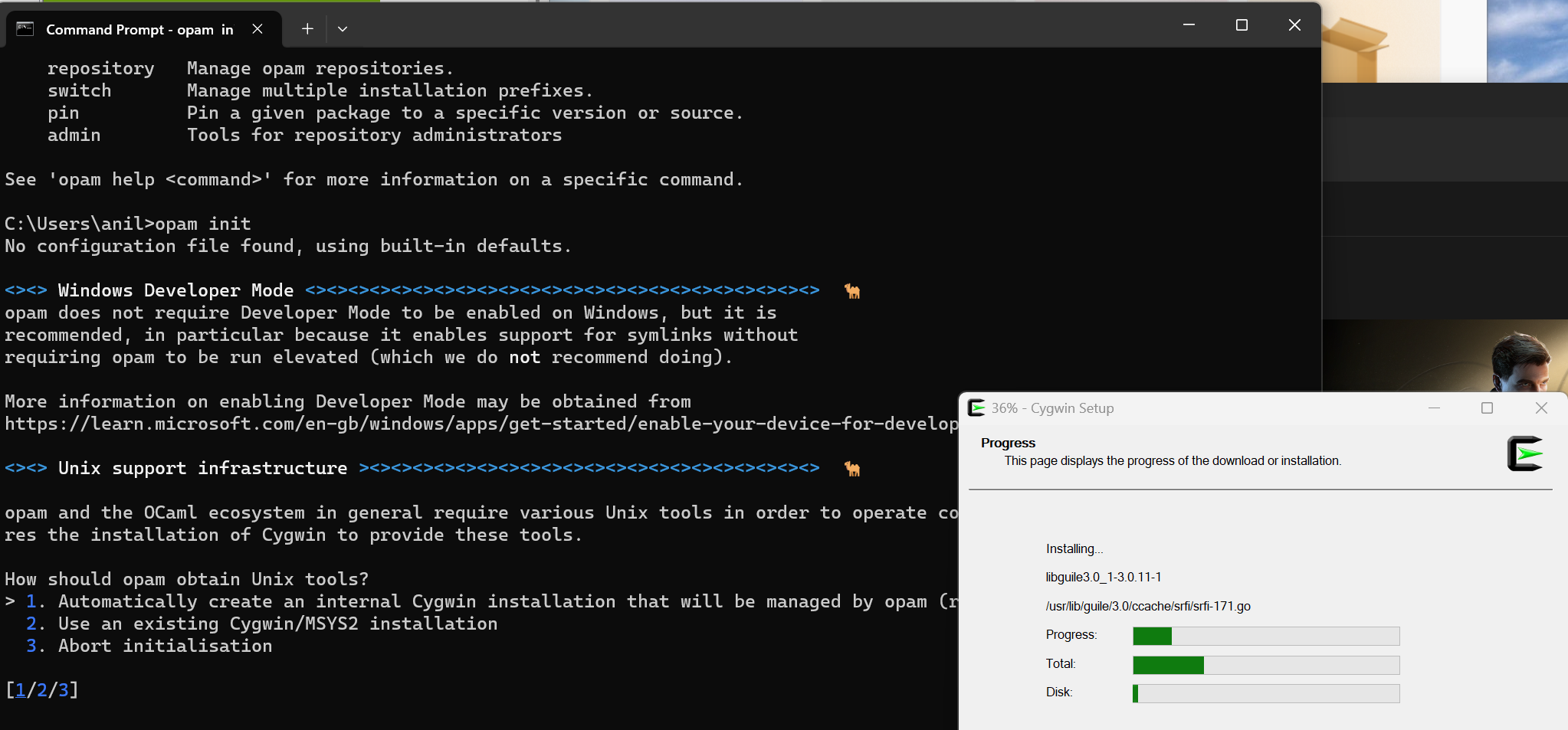Click the 'admin' command entry
The image size is (1568, 730).
click(x=74, y=135)
